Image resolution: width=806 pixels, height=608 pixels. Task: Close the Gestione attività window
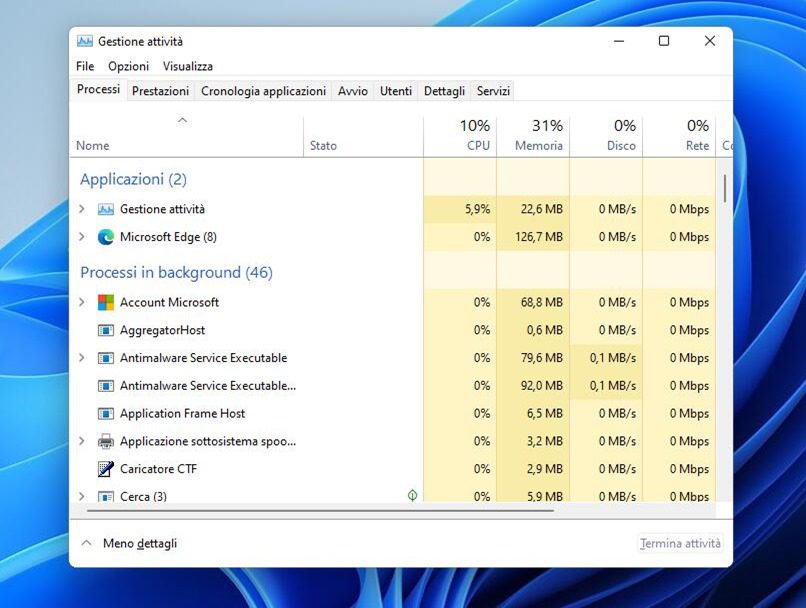click(x=710, y=41)
